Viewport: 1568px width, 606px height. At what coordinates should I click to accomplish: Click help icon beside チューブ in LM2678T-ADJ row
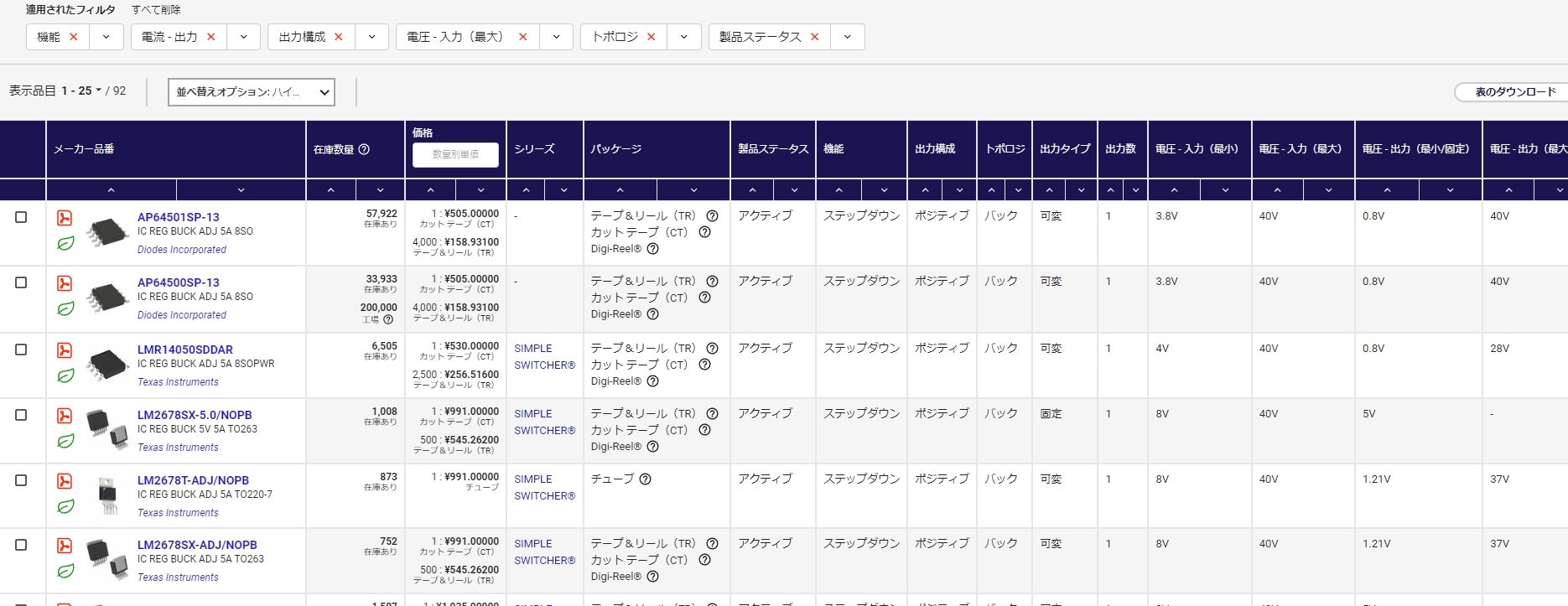645,479
